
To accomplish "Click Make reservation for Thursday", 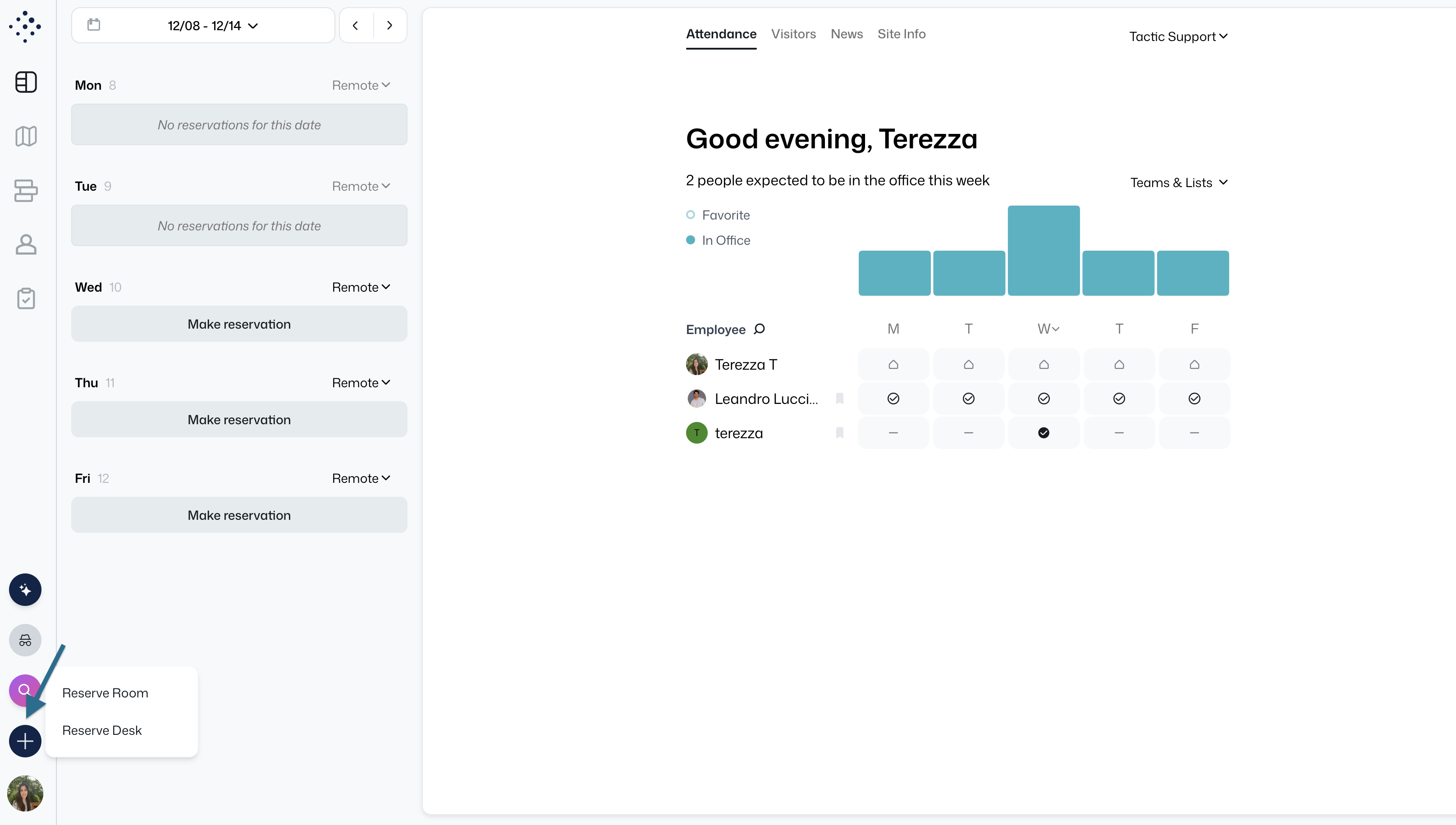I will (x=239, y=420).
